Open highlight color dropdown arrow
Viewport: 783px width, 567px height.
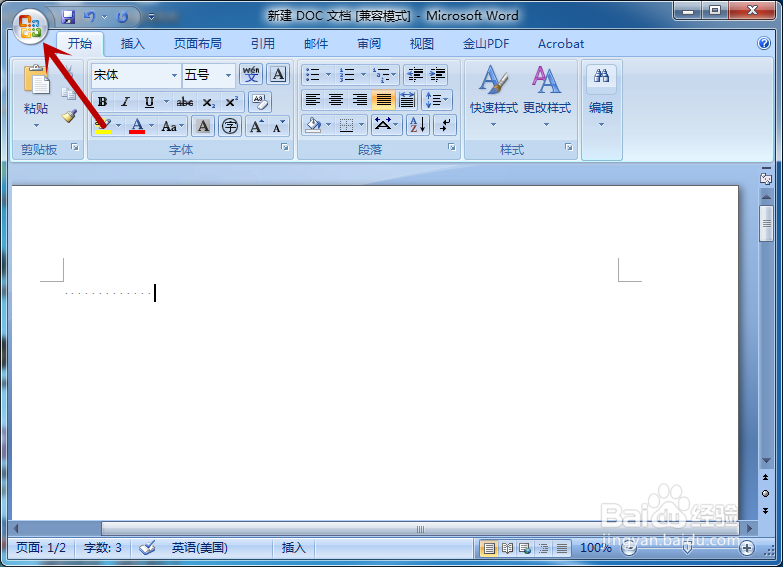(x=118, y=125)
